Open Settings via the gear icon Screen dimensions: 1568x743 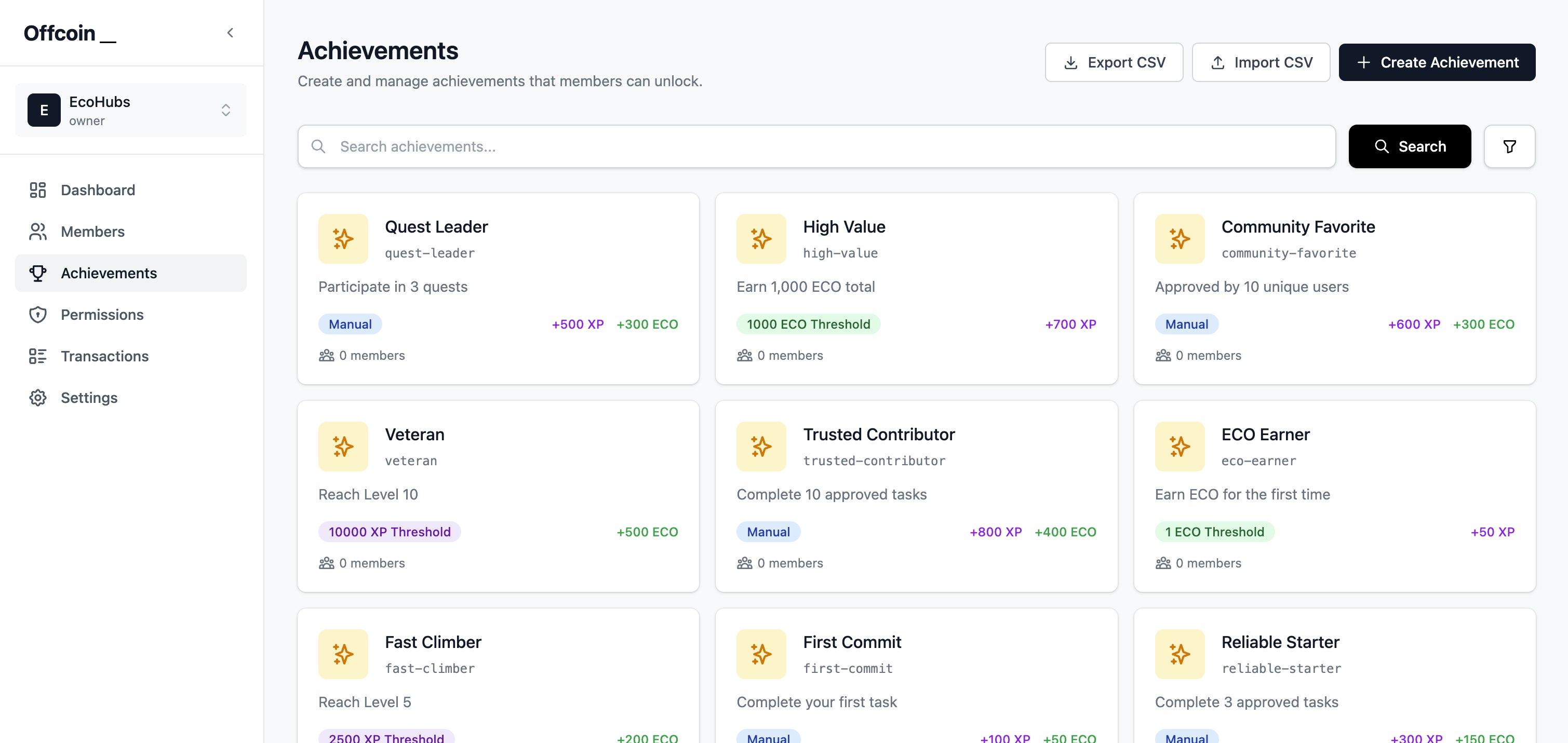pyautogui.click(x=38, y=397)
